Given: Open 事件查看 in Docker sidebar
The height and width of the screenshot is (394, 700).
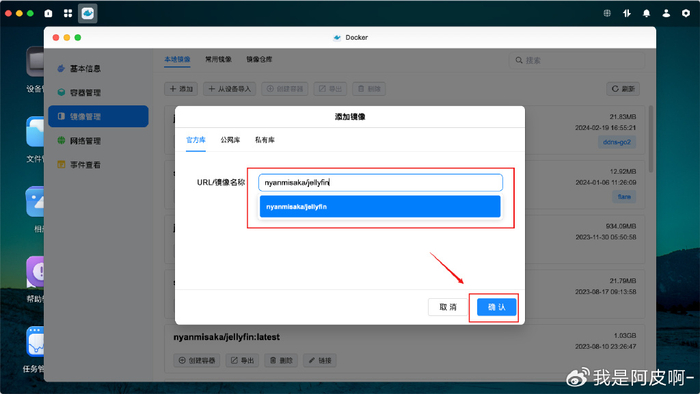Looking at the screenshot, I should 98,165.
